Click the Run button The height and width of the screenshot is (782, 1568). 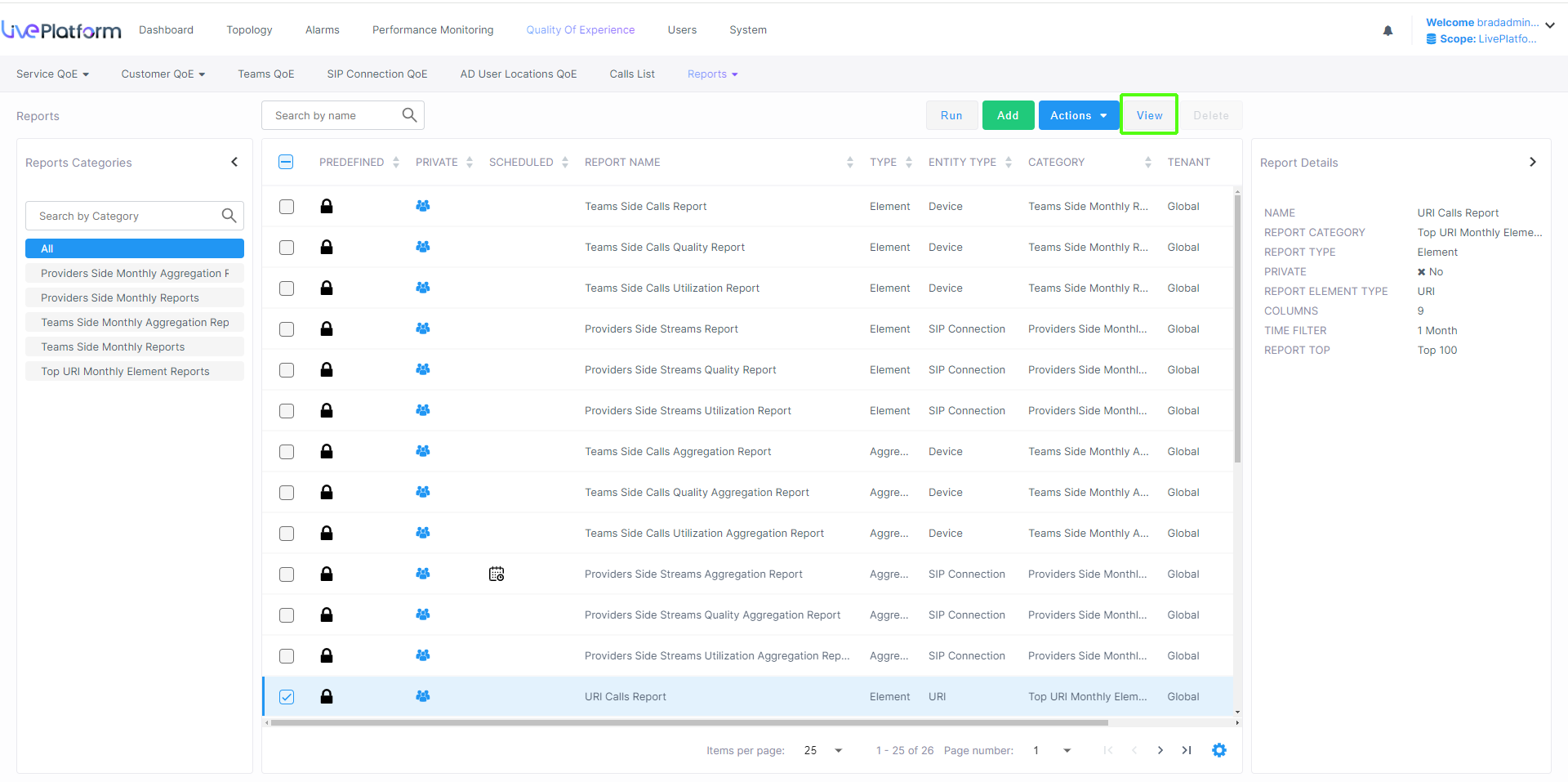pyautogui.click(x=951, y=115)
